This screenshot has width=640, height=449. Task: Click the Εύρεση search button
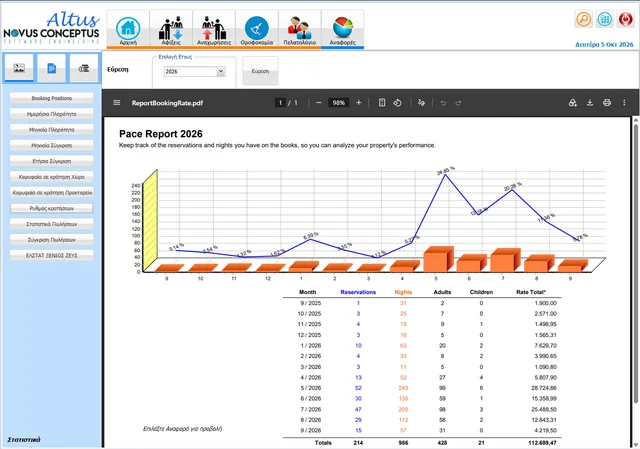pos(260,71)
